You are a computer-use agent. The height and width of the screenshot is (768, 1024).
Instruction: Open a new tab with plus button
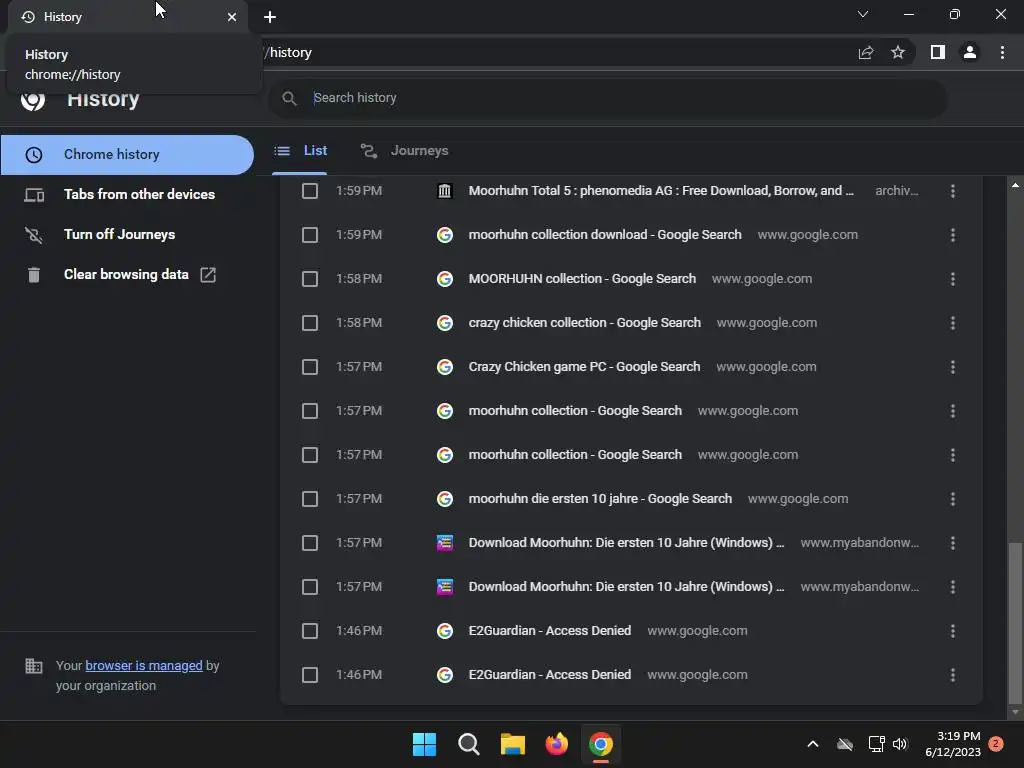[270, 17]
